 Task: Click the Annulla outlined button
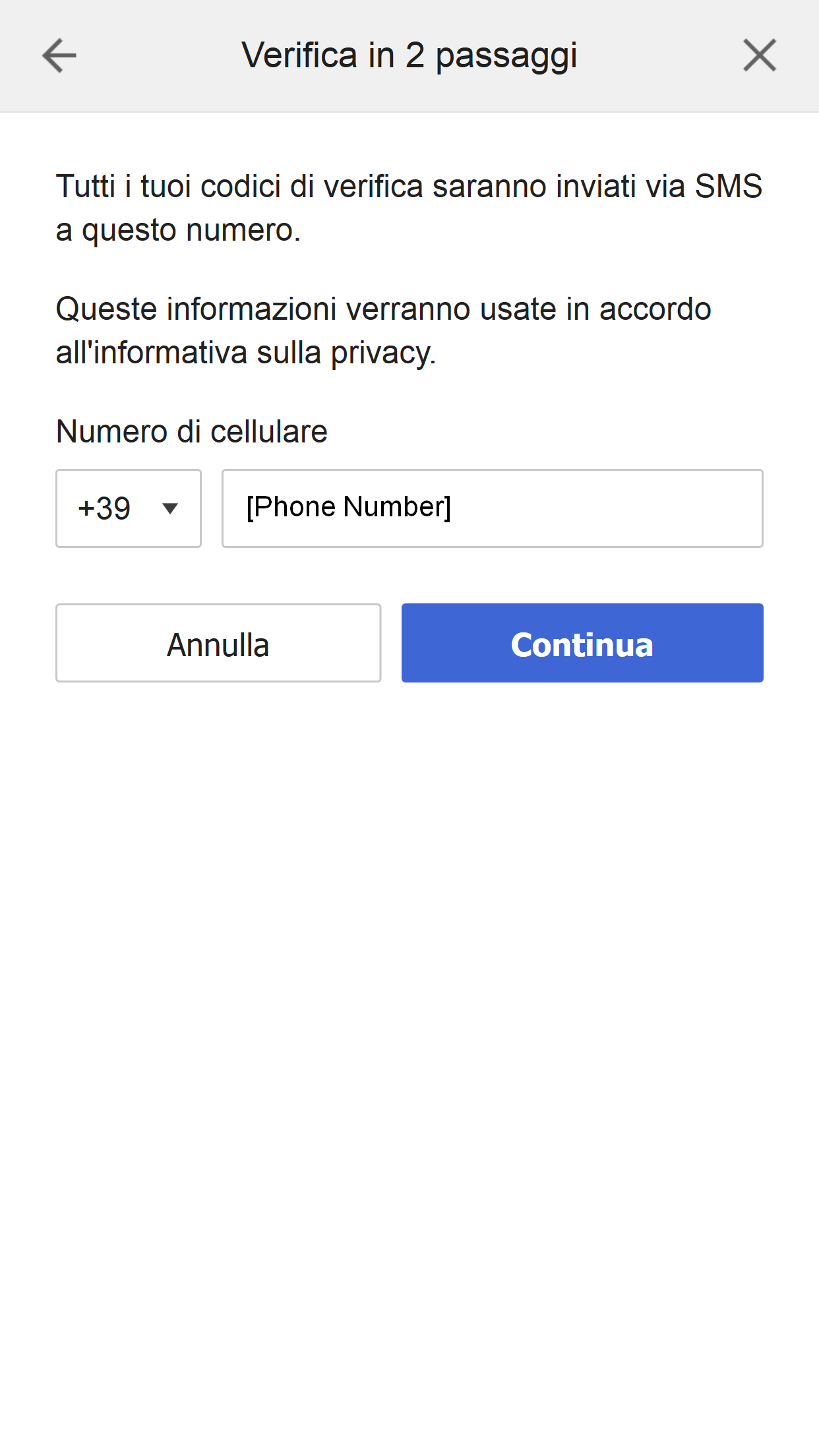[x=218, y=642]
